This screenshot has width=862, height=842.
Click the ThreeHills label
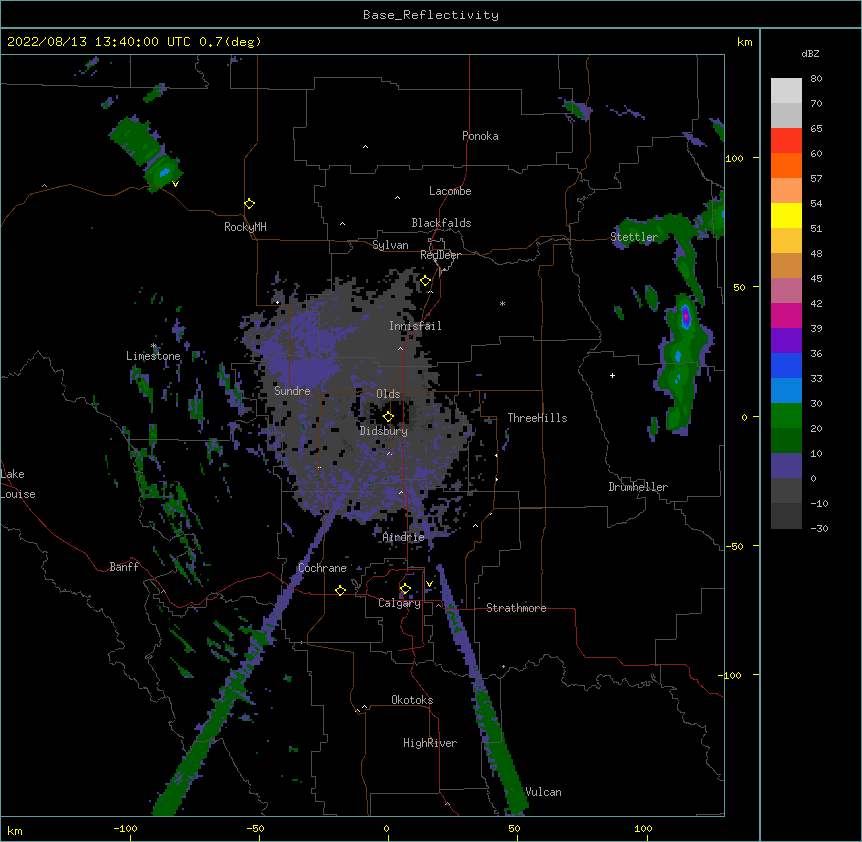[537, 418]
